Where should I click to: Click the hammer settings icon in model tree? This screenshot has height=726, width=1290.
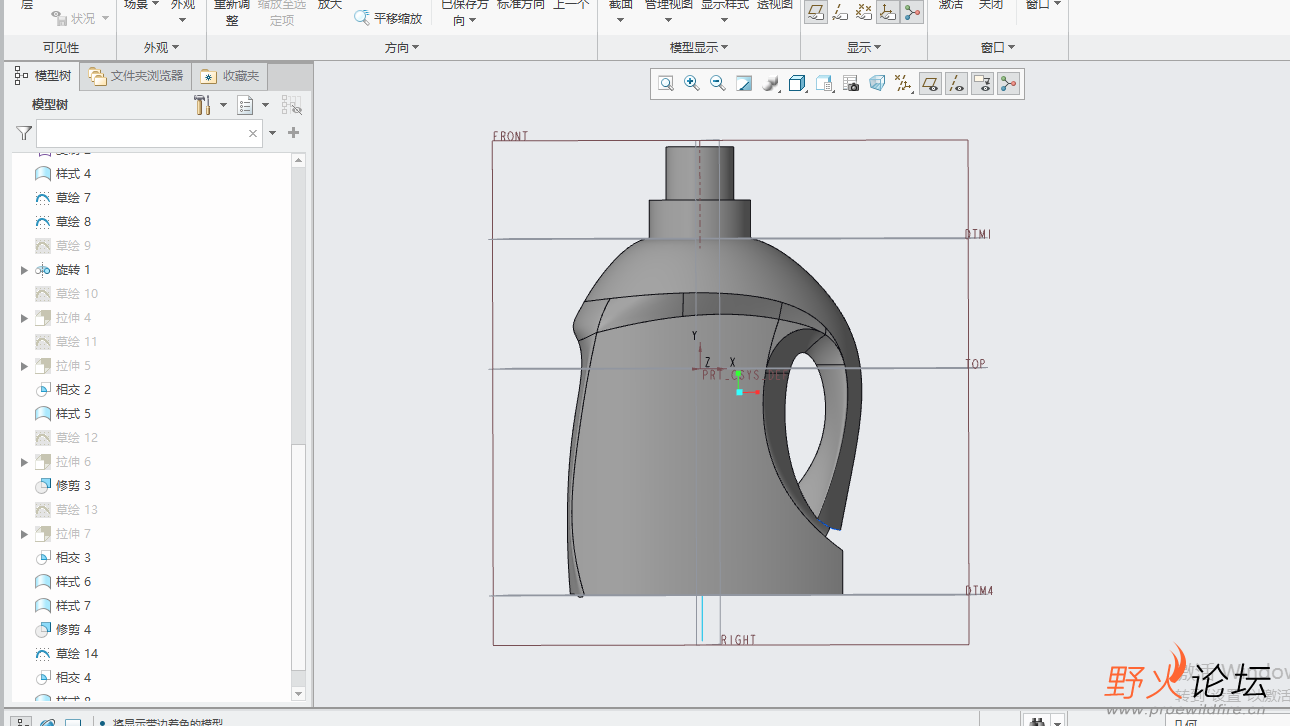coord(202,105)
